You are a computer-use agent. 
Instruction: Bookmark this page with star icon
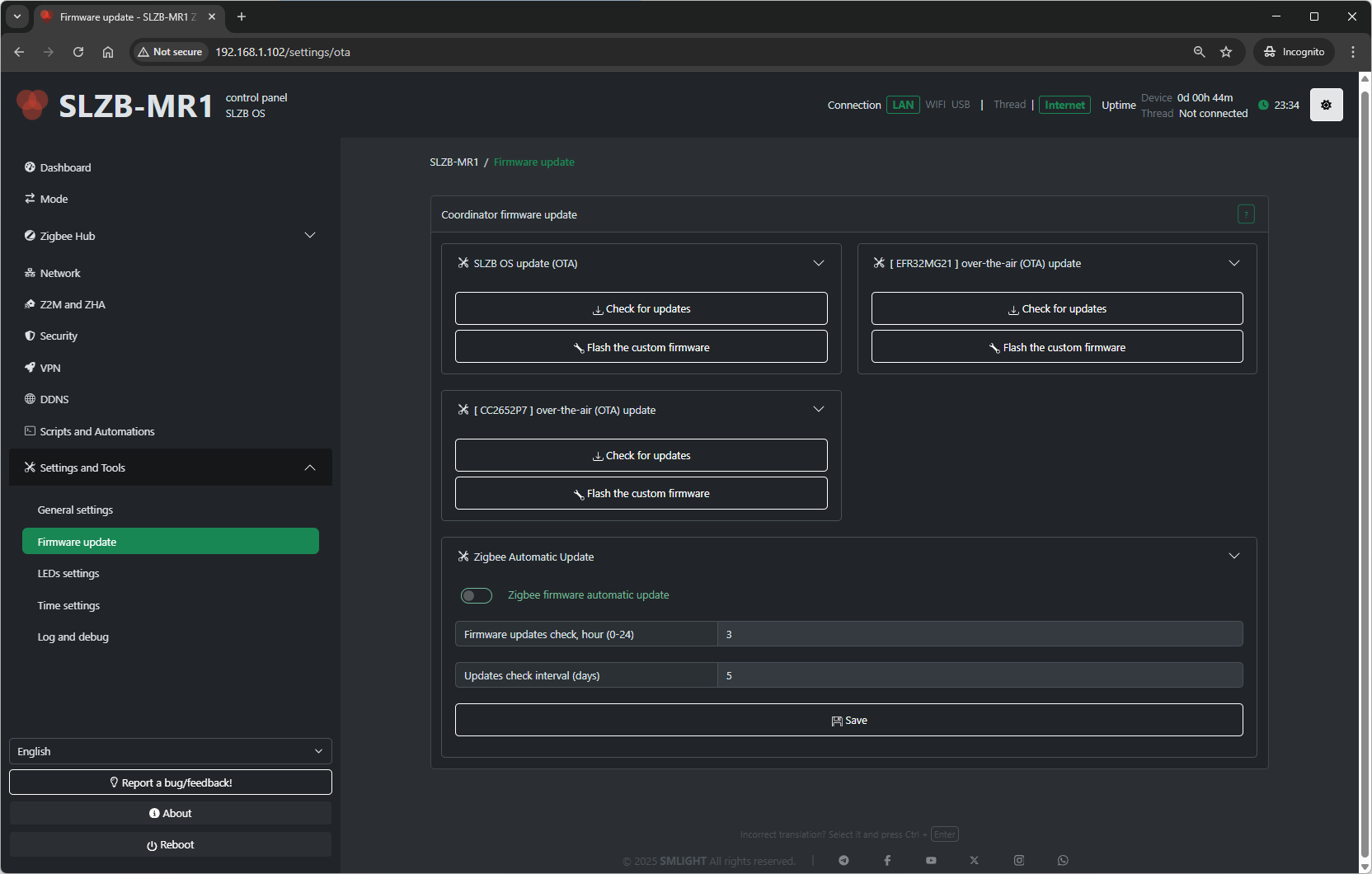pos(1226,52)
